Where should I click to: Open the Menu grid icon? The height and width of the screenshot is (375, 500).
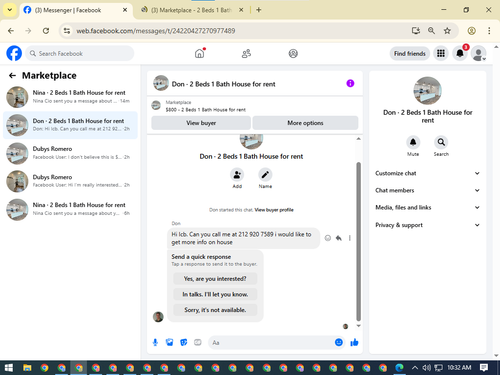(x=441, y=53)
